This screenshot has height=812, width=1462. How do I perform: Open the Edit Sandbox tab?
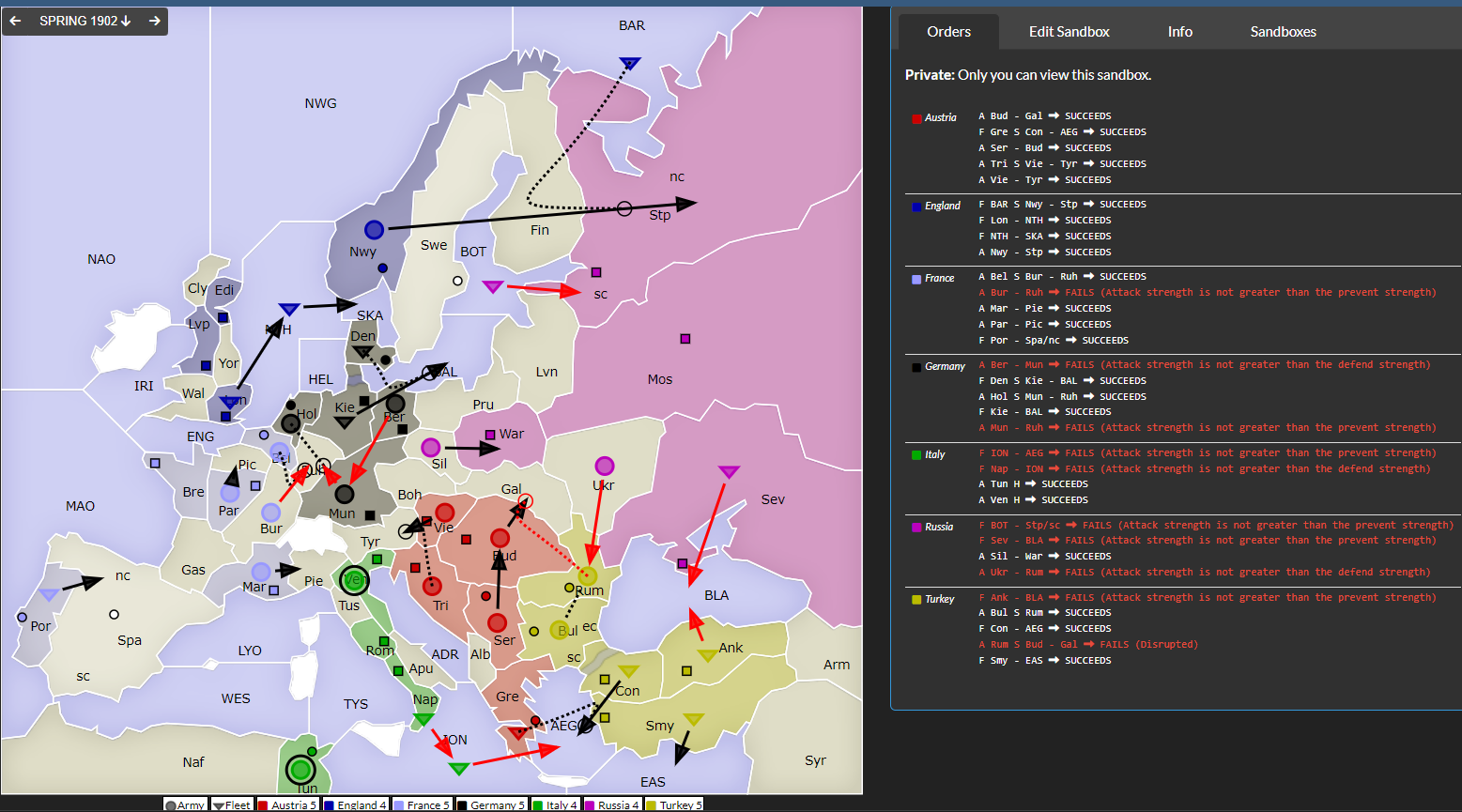(x=1069, y=32)
